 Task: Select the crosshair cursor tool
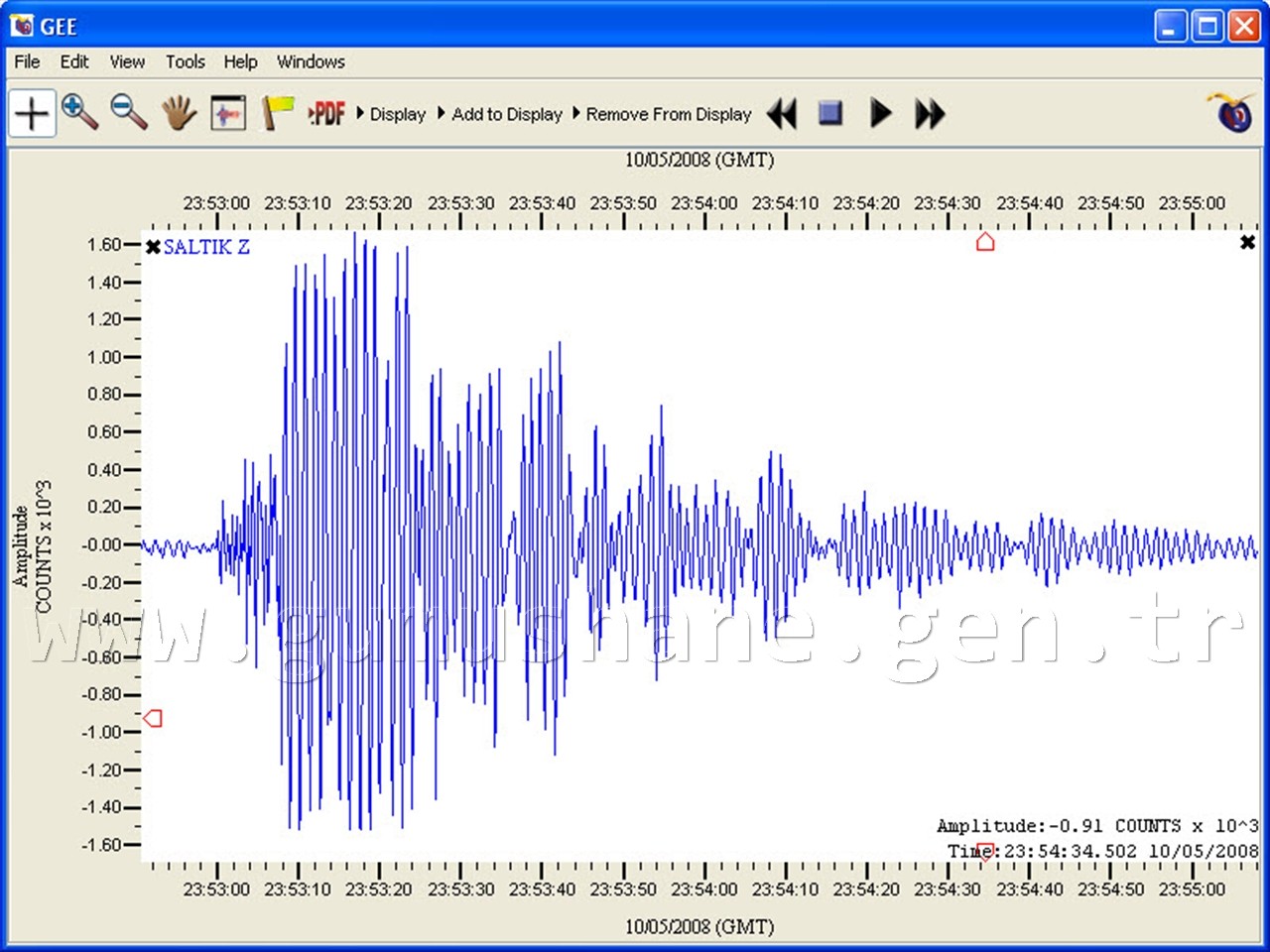click(32, 113)
